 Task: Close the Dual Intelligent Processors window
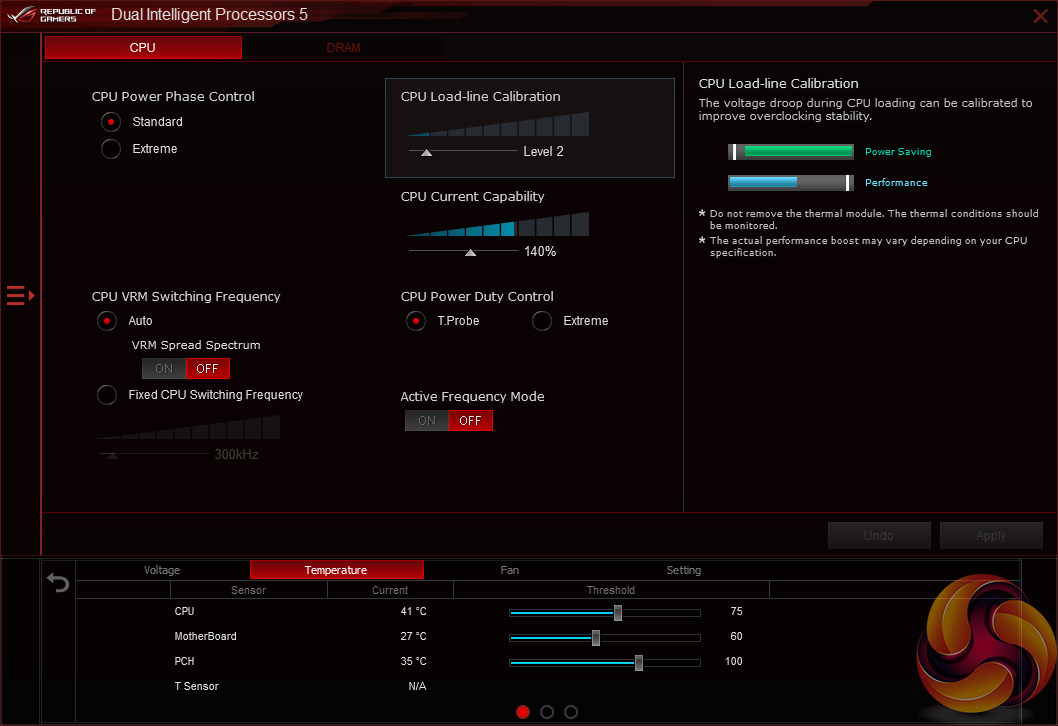1040,15
